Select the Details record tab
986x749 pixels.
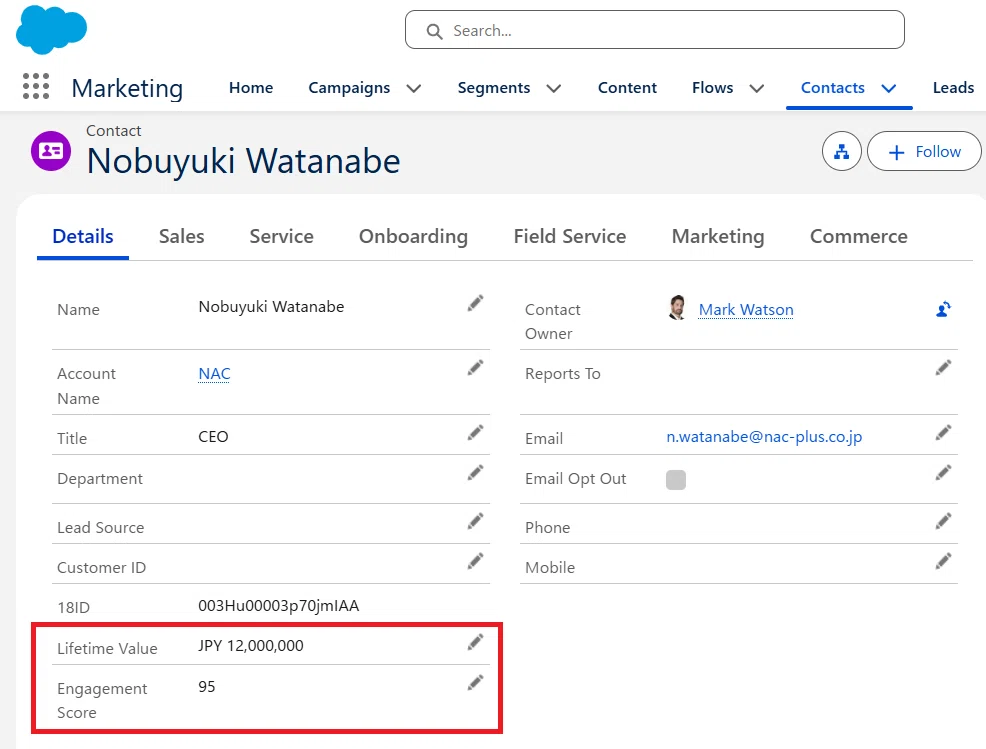83,236
